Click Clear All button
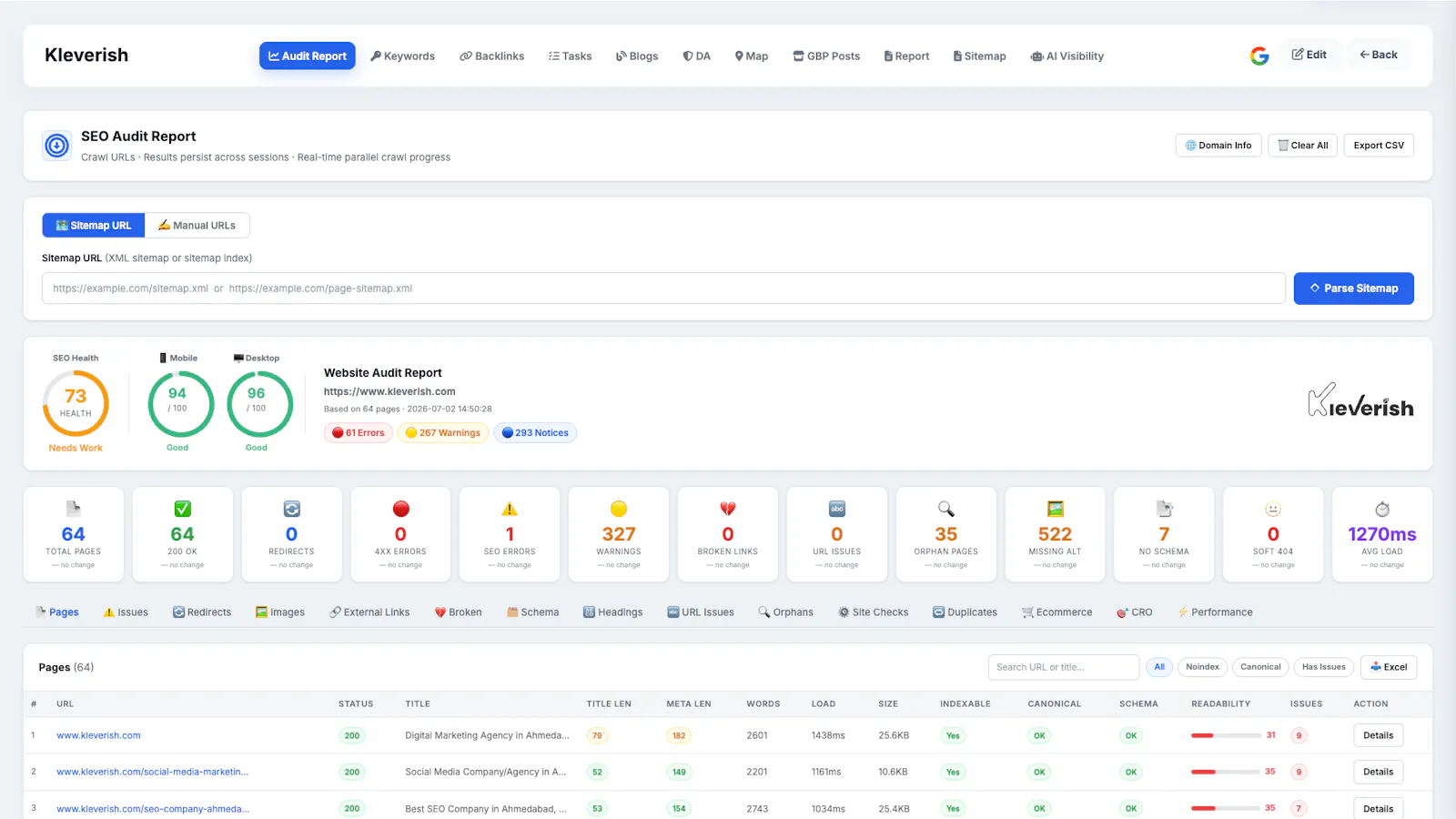This screenshot has width=1456, height=819. (x=1303, y=146)
